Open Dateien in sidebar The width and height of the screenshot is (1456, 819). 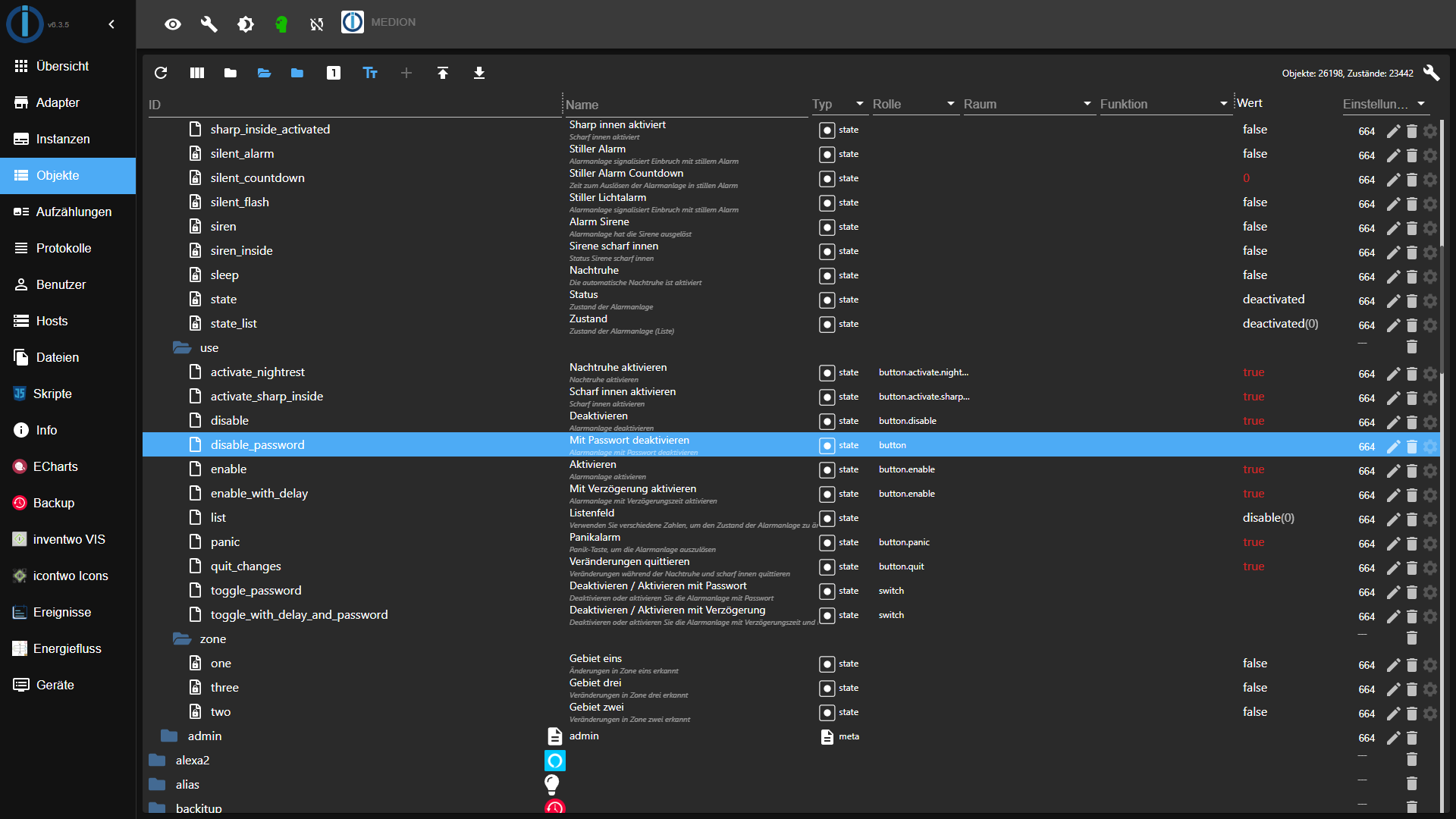coord(68,357)
